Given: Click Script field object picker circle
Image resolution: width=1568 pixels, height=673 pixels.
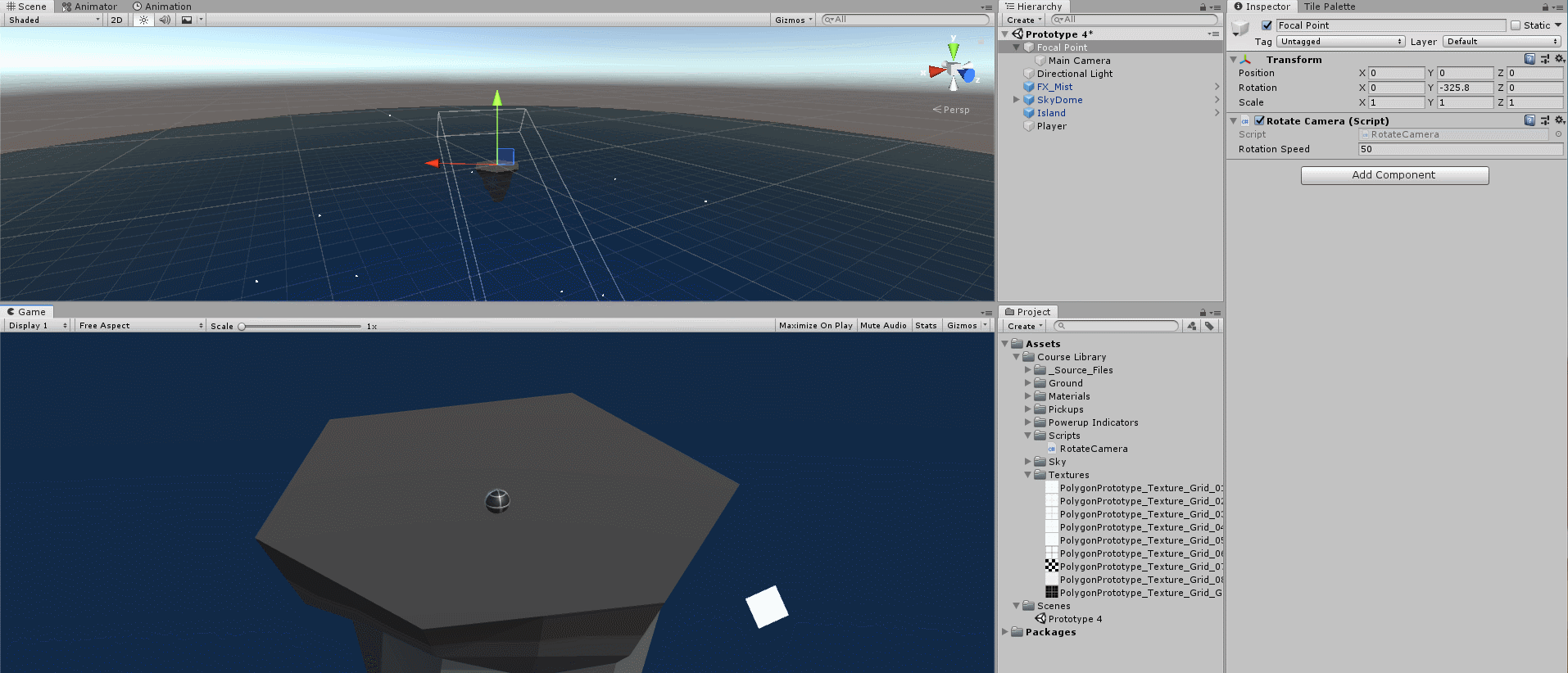Looking at the screenshot, I should tap(1558, 134).
